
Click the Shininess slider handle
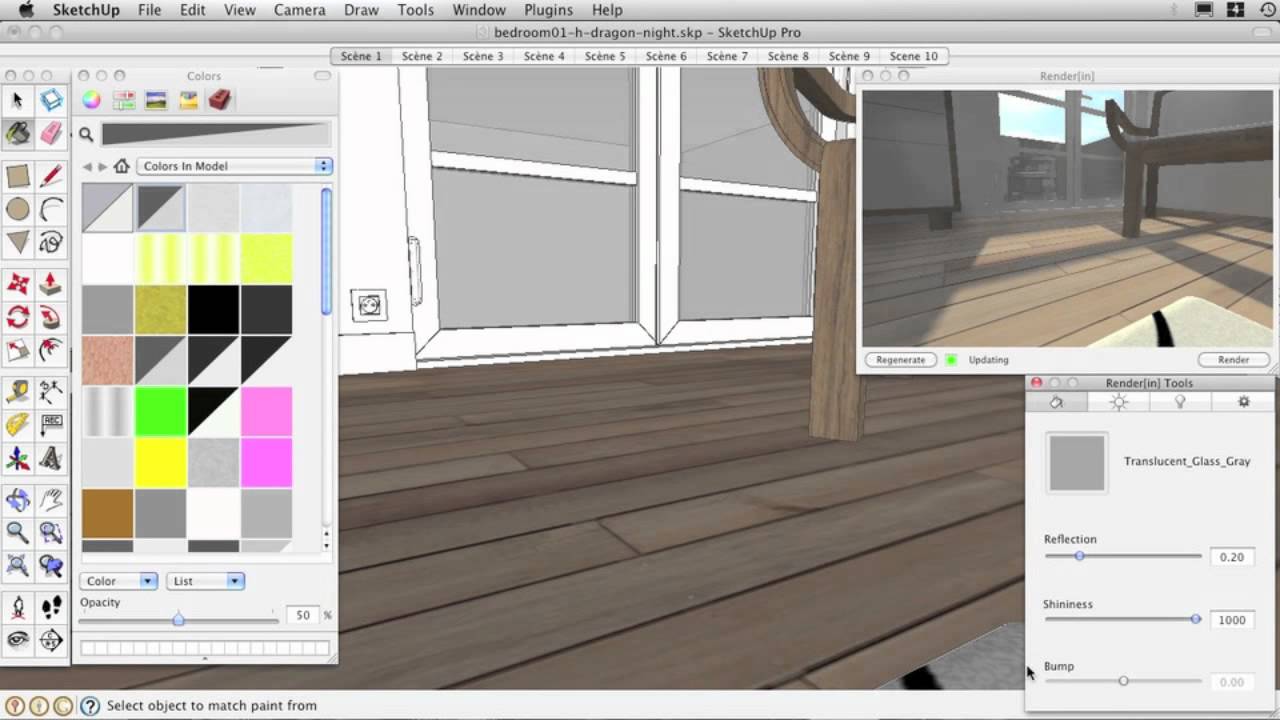click(x=1196, y=619)
